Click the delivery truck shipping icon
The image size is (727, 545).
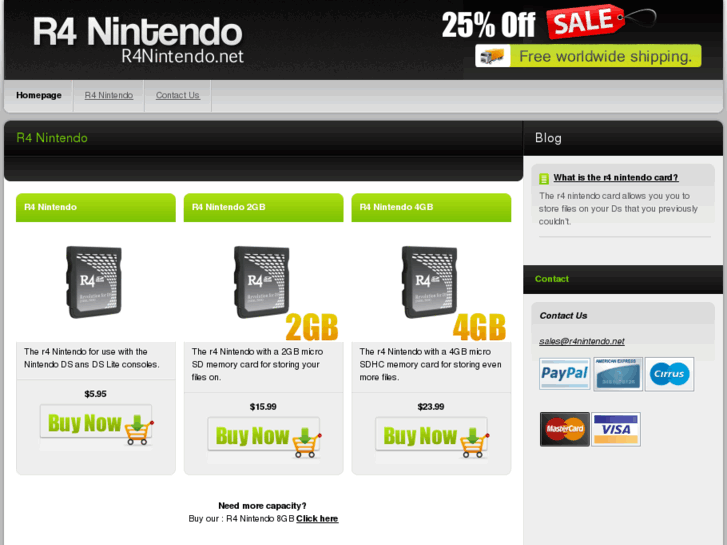pyautogui.click(x=492, y=56)
